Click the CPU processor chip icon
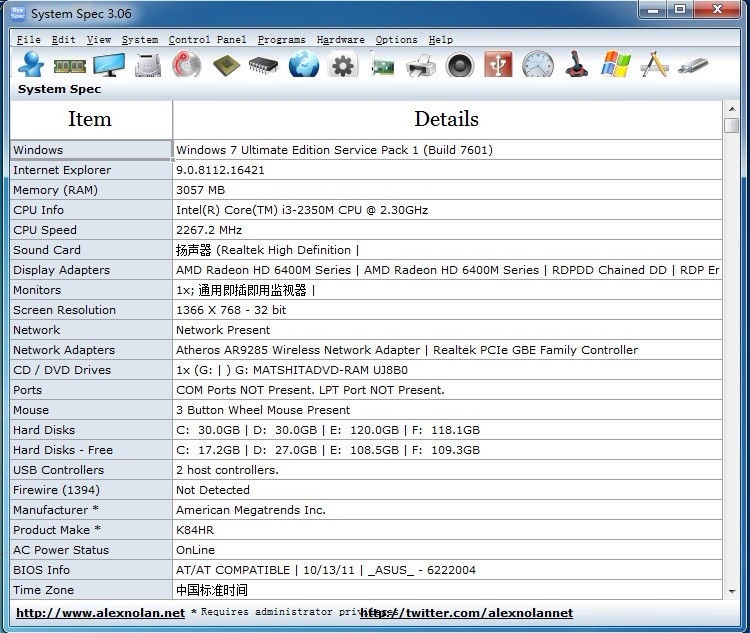 point(226,66)
